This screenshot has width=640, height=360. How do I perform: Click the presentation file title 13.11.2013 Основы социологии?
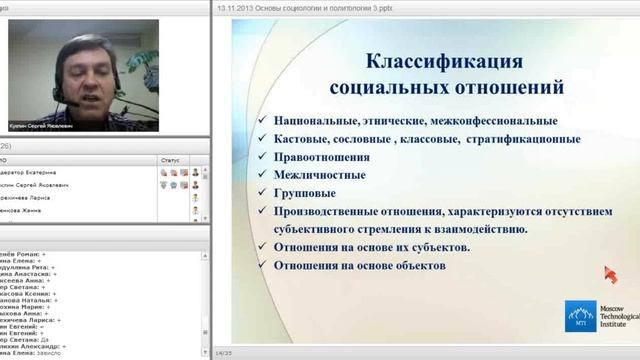click(304, 8)
